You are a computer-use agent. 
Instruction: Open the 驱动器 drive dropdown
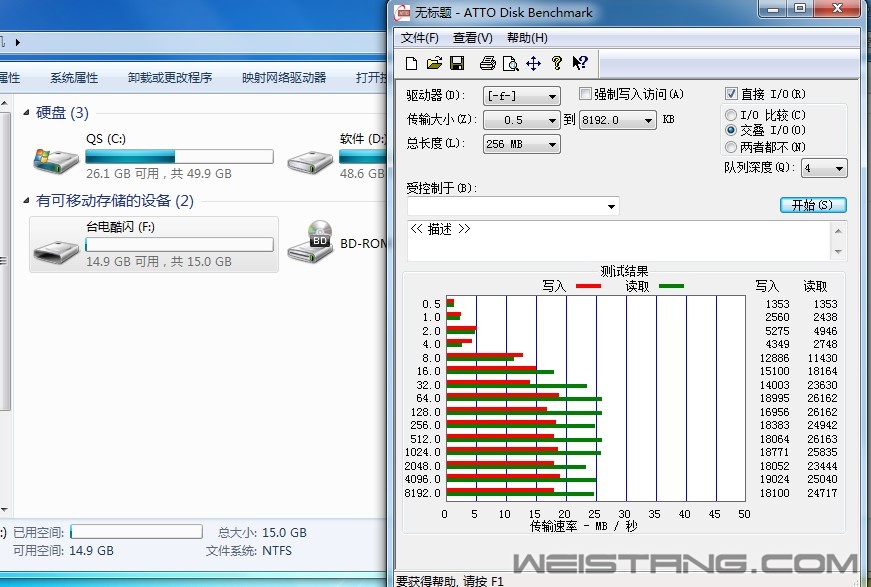tap(521, 96)
